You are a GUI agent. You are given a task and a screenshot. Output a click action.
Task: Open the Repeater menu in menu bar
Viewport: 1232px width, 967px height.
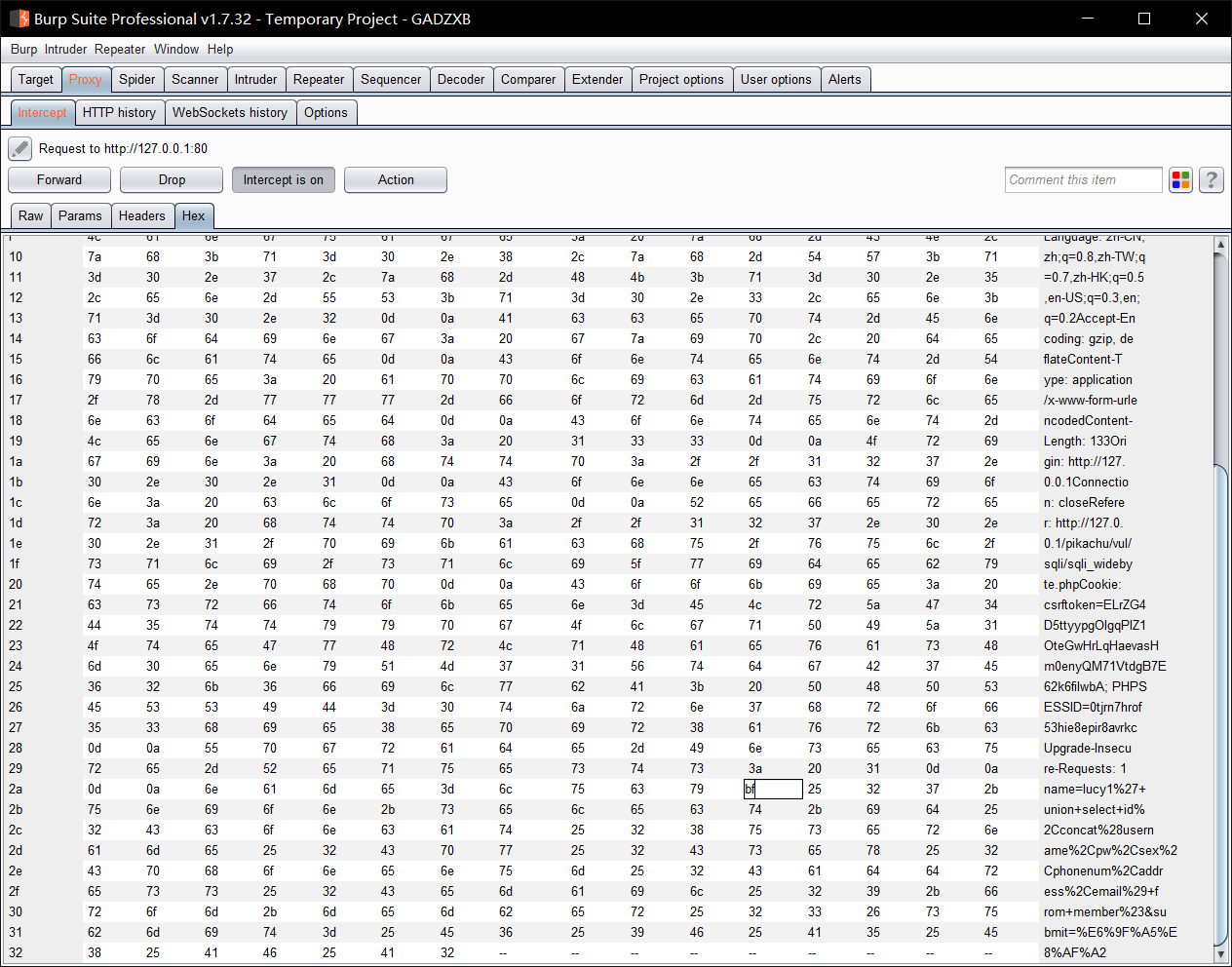pyautogui.click(x=120, y=49)
